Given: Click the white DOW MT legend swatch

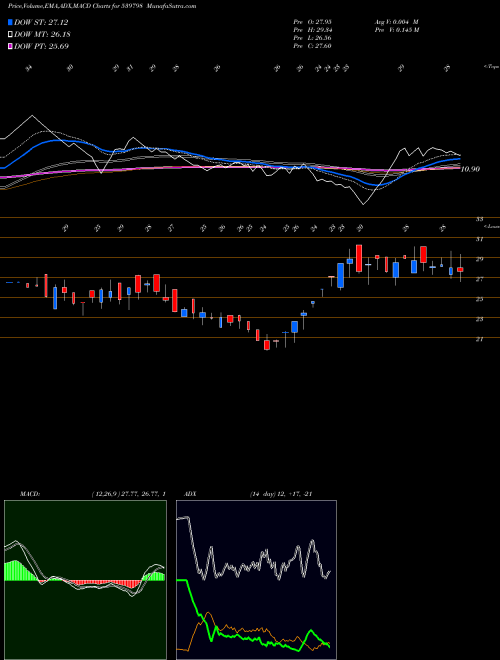Looking at the screenshot, I should click(x=10, y=35).
